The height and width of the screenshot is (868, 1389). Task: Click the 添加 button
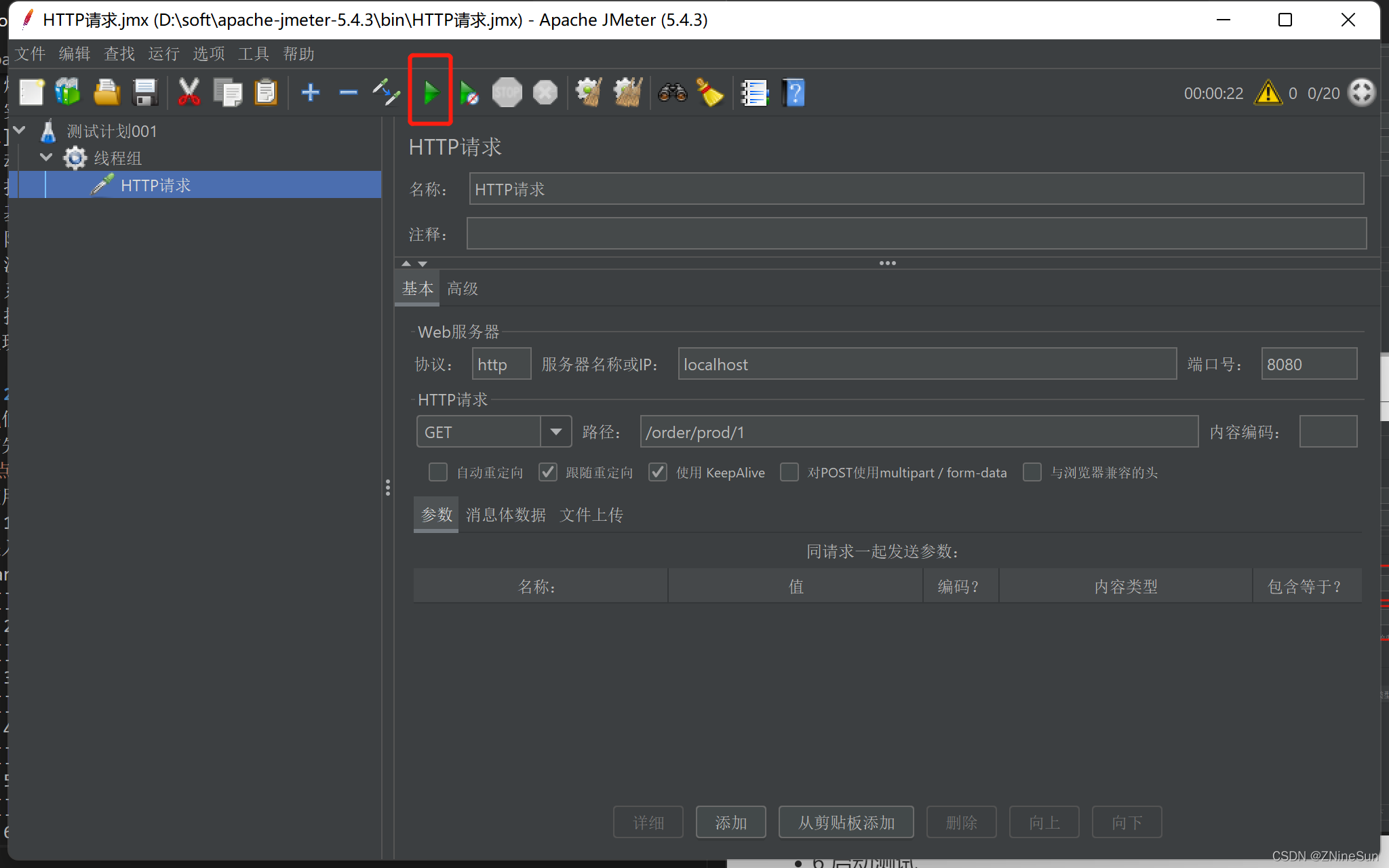(x=731, y=823)
